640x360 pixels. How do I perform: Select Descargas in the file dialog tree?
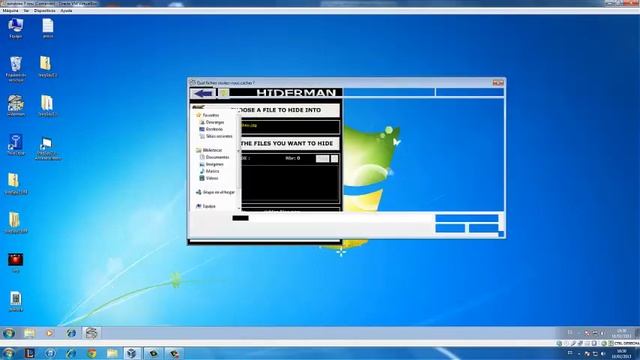click(215, 122)
